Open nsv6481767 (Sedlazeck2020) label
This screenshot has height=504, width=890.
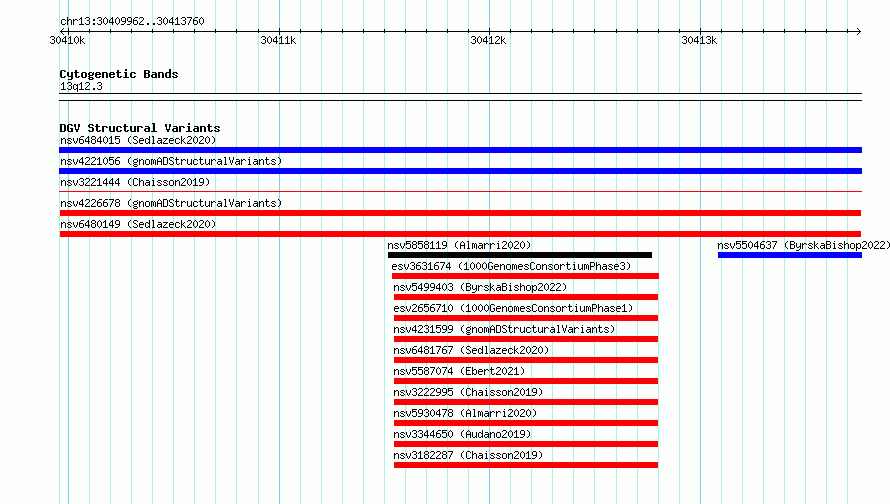pyautogui.click(x=471, y=350)
